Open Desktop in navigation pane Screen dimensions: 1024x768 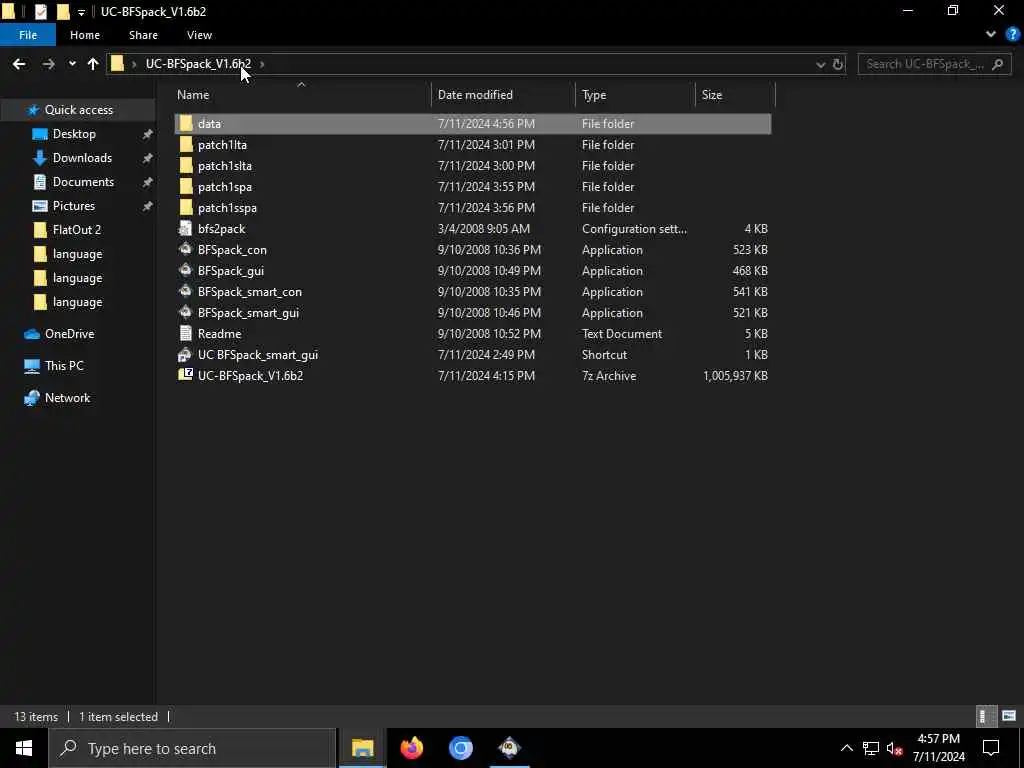pyautogui.click(x=74, y=134)
